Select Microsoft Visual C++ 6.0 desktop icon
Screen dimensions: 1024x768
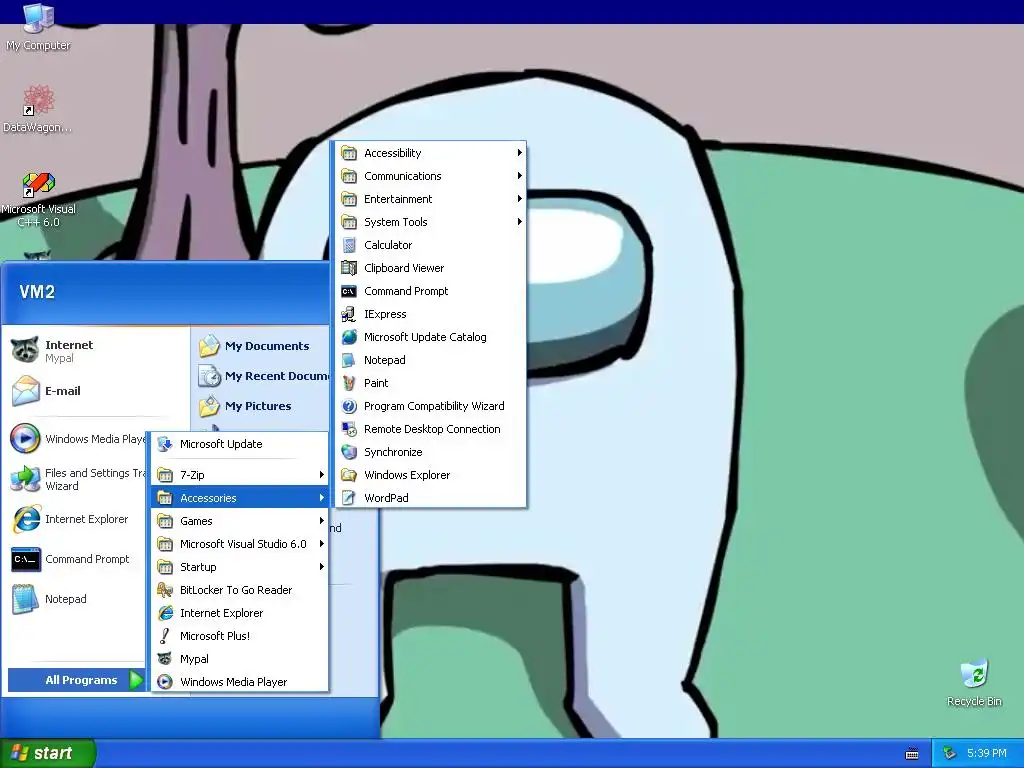tap(38, 199)
